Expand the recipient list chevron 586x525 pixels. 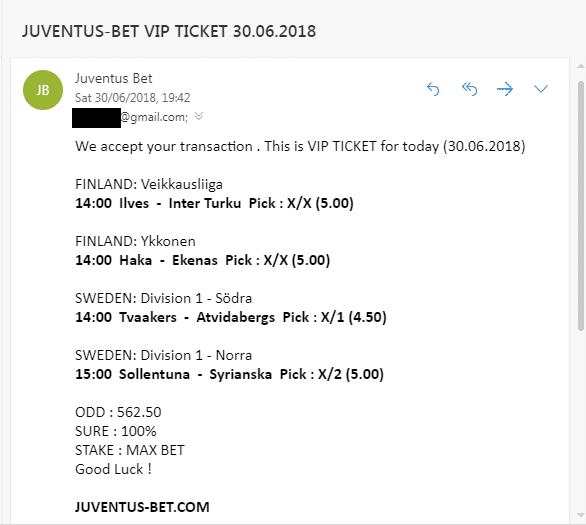point(199,116)
